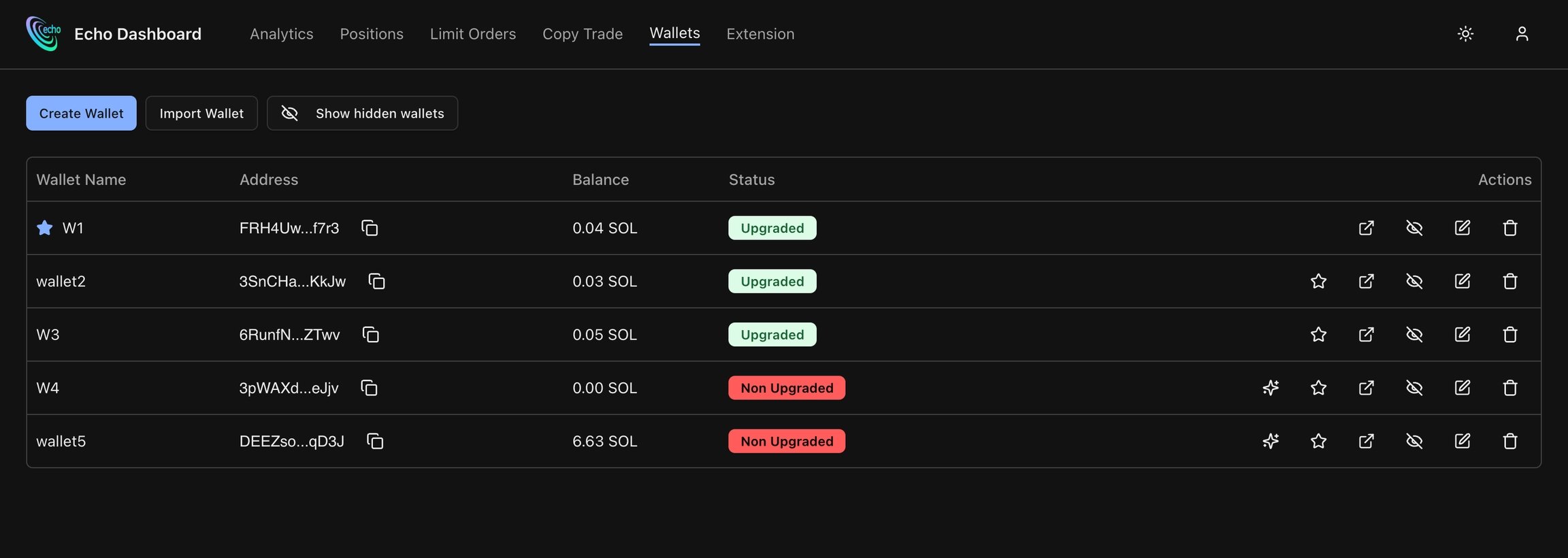
Task: Delete the W1 wallet
Action: pyautogui.click(x=1510, y=228)
